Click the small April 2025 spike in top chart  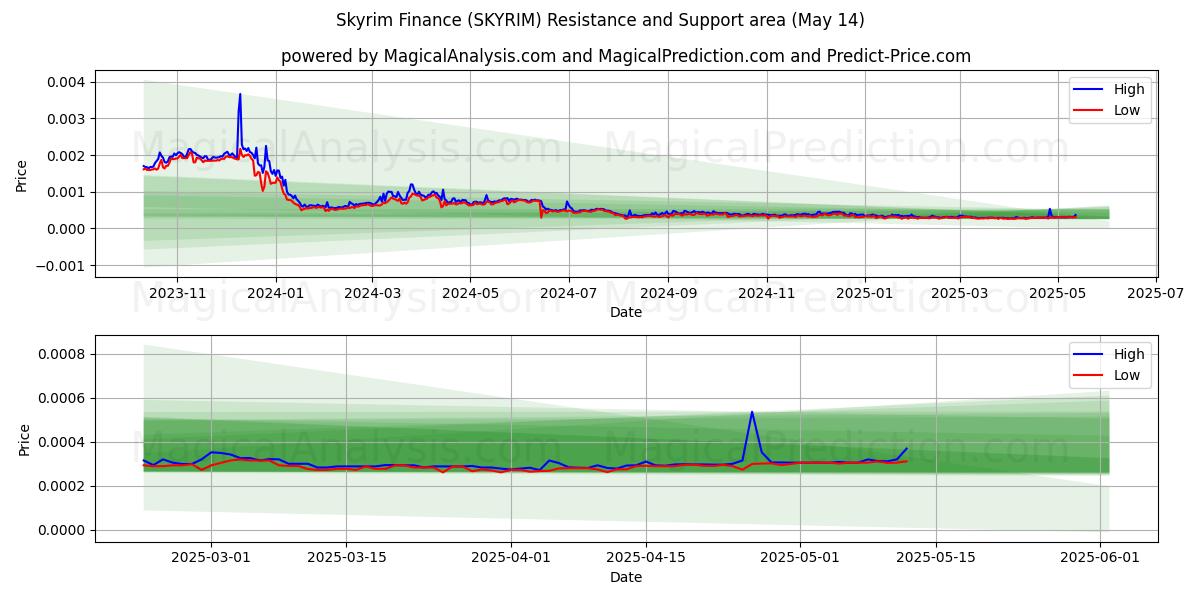1050,209
